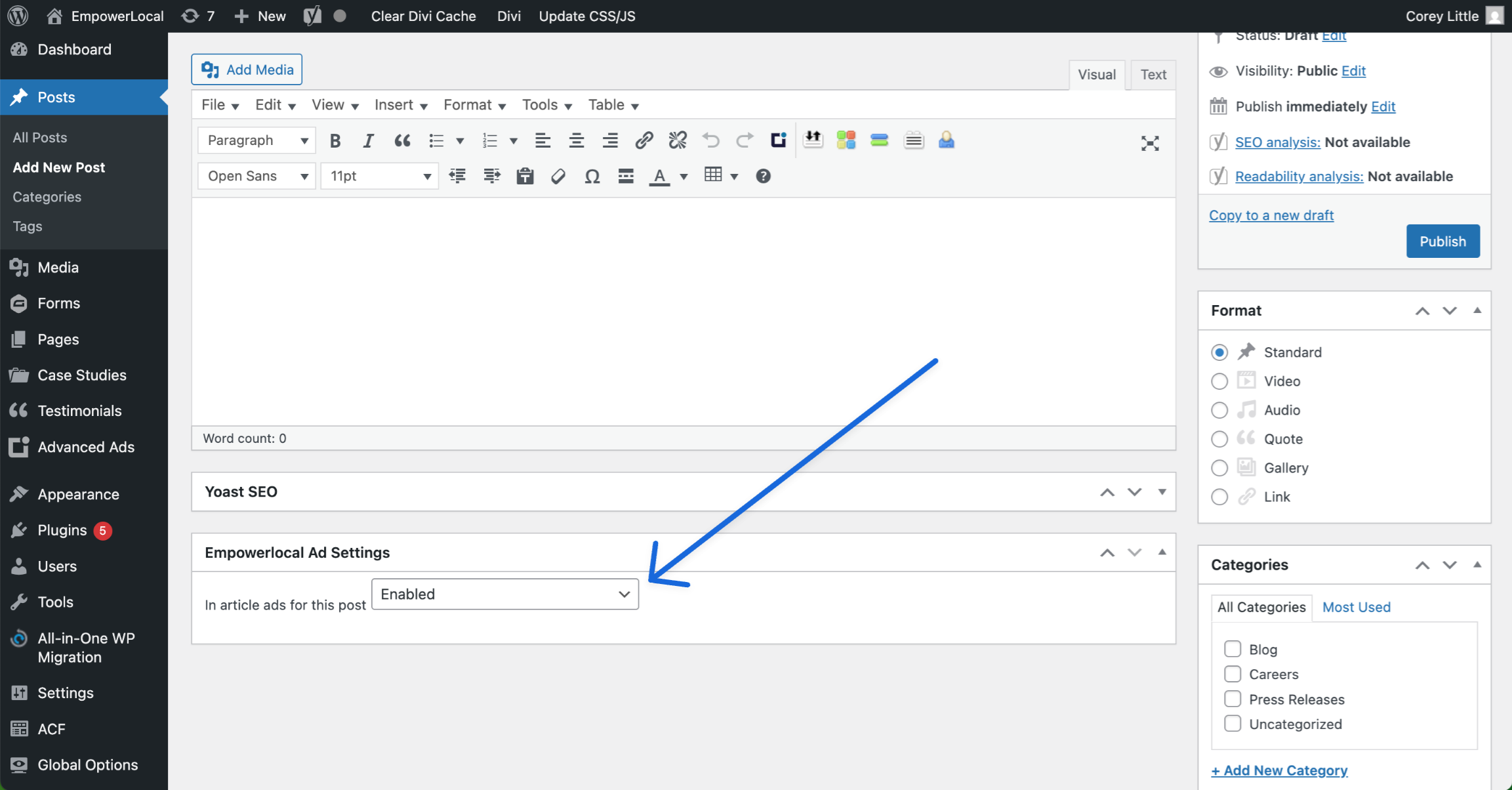Open the text color picker arrow
1512x790 pixels.
(x=684, y=176)
